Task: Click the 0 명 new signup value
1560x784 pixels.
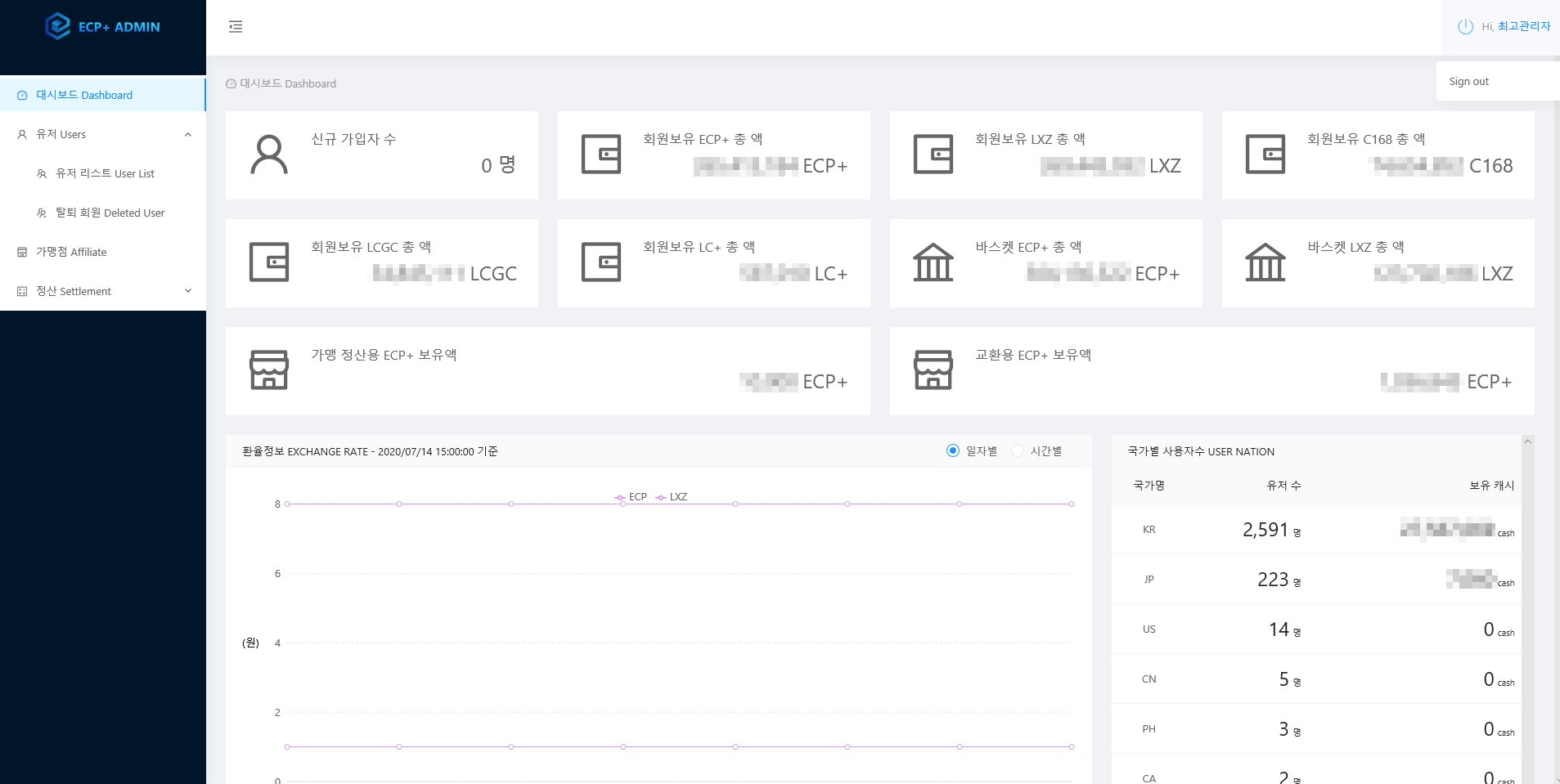Action: 498,165
